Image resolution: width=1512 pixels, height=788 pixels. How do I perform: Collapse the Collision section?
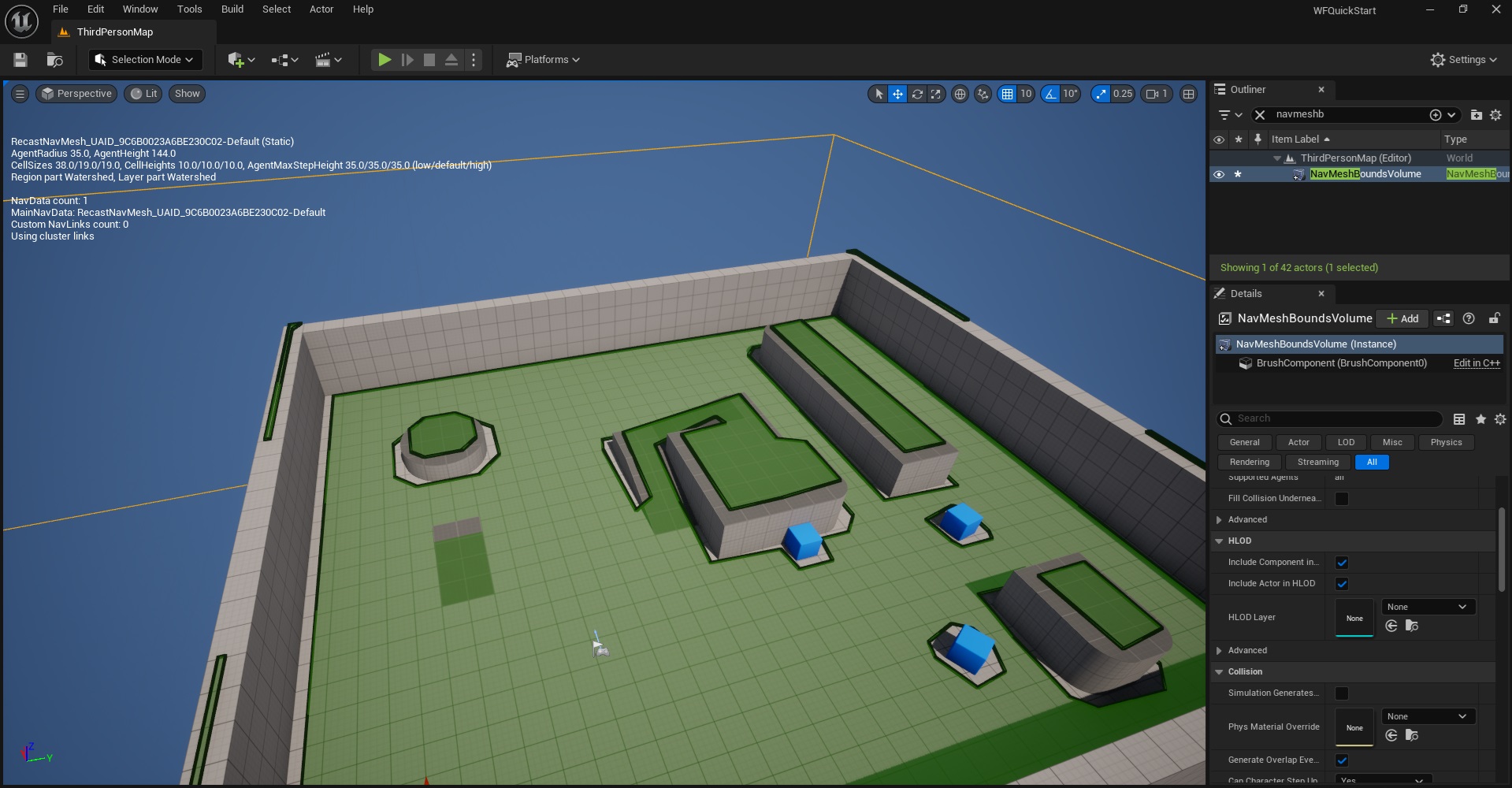tap(1219, 672)
